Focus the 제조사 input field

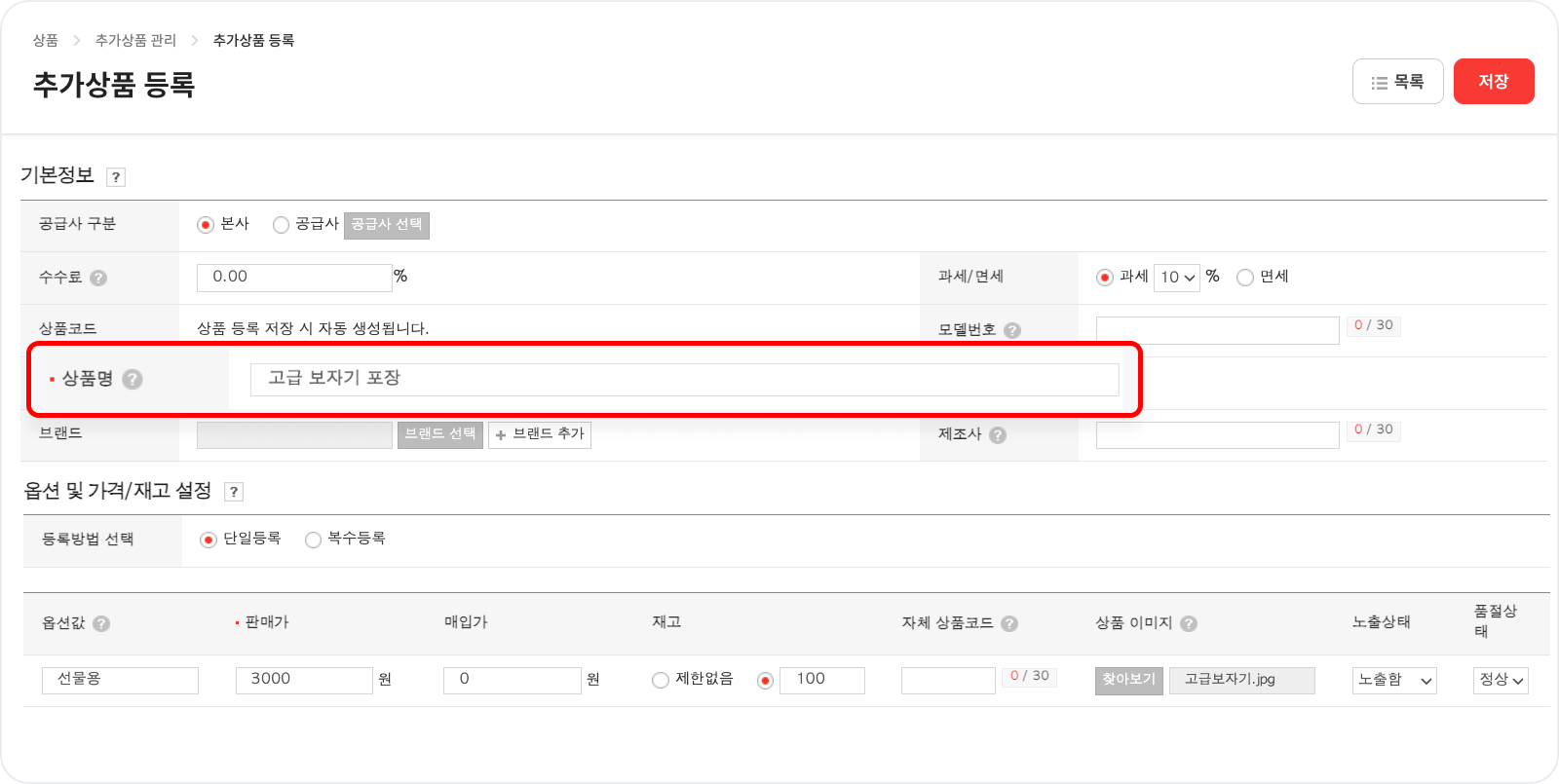pos(1218,435)
